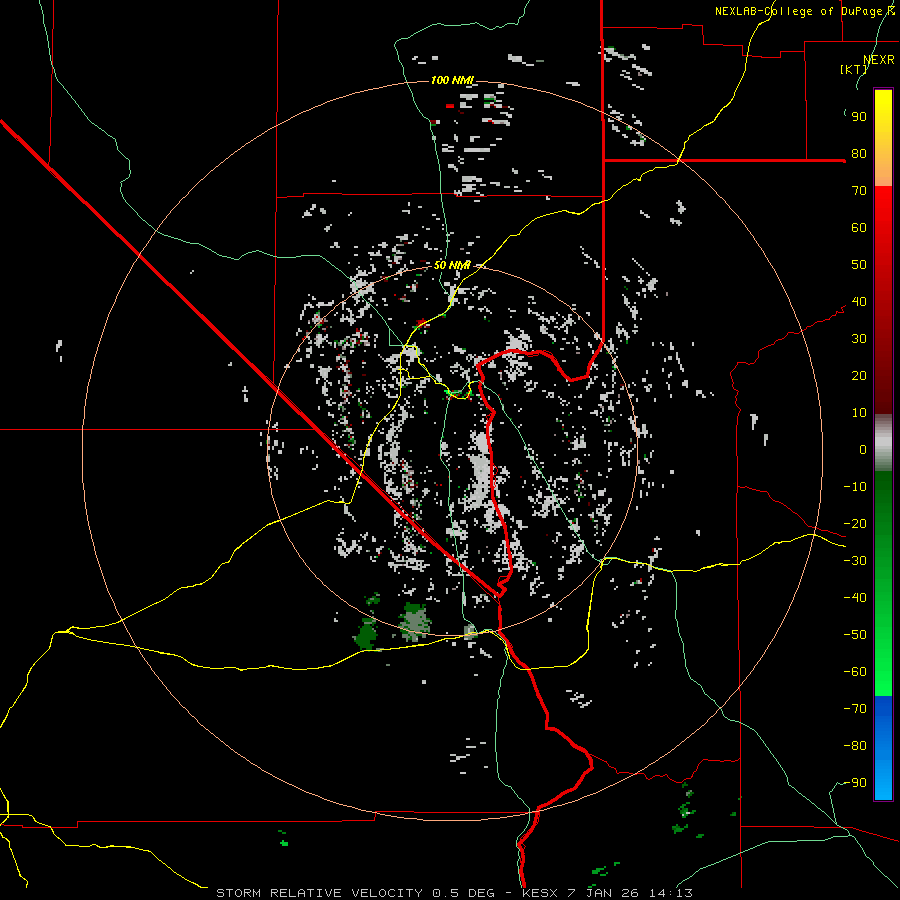Click the 0 value on velocity scale
Image resolution: width=900 pixels, height=900 pixels.
tap(863, 449)
